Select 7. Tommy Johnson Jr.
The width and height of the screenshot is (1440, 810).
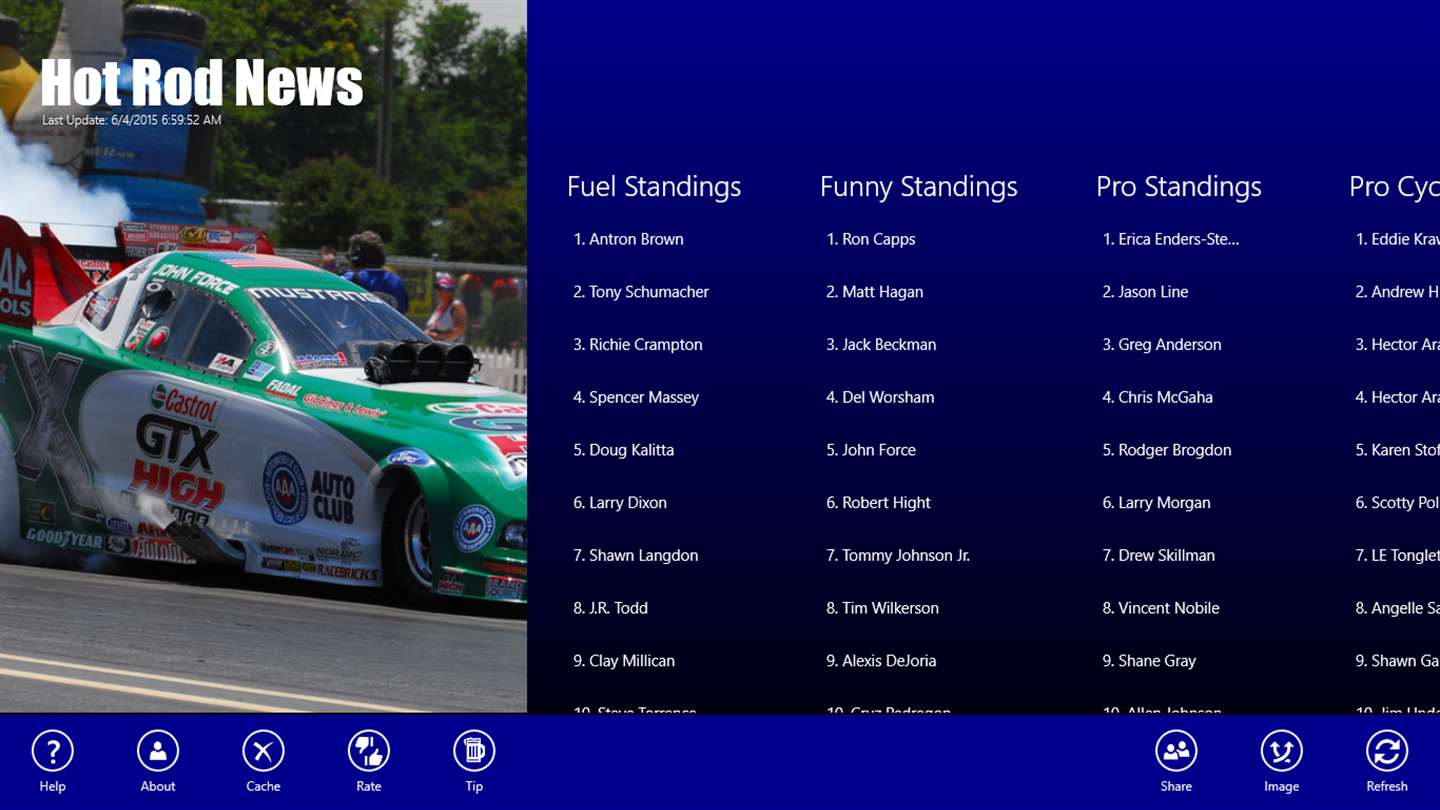tap(898, 555)
